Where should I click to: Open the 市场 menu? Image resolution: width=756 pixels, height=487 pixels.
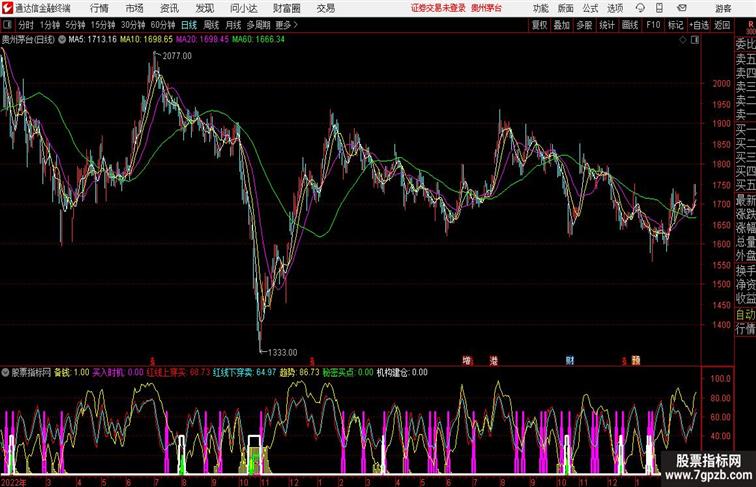tap(135, 8)
